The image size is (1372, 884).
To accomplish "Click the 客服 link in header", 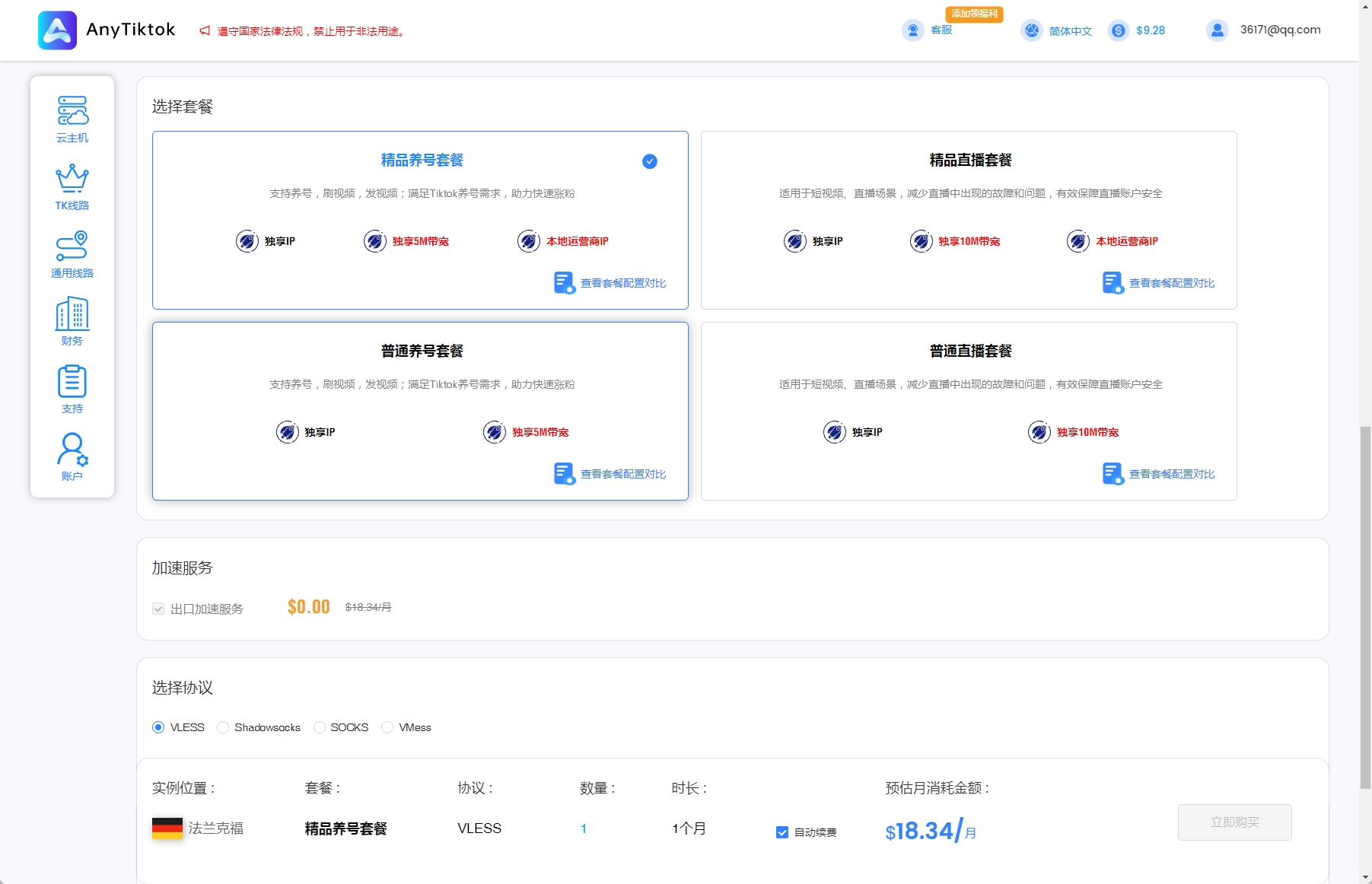I will coord(941,30).
